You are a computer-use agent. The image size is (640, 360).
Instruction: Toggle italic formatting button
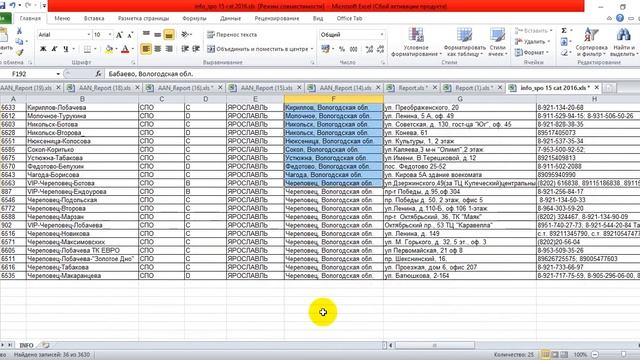(x=54, y=49)
